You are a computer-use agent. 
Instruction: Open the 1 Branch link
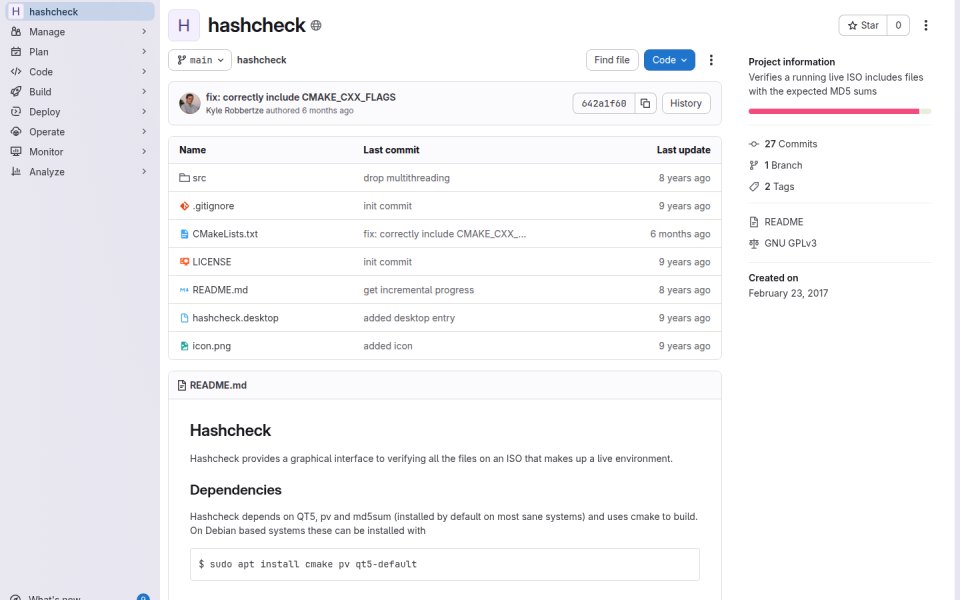point(783,165)
